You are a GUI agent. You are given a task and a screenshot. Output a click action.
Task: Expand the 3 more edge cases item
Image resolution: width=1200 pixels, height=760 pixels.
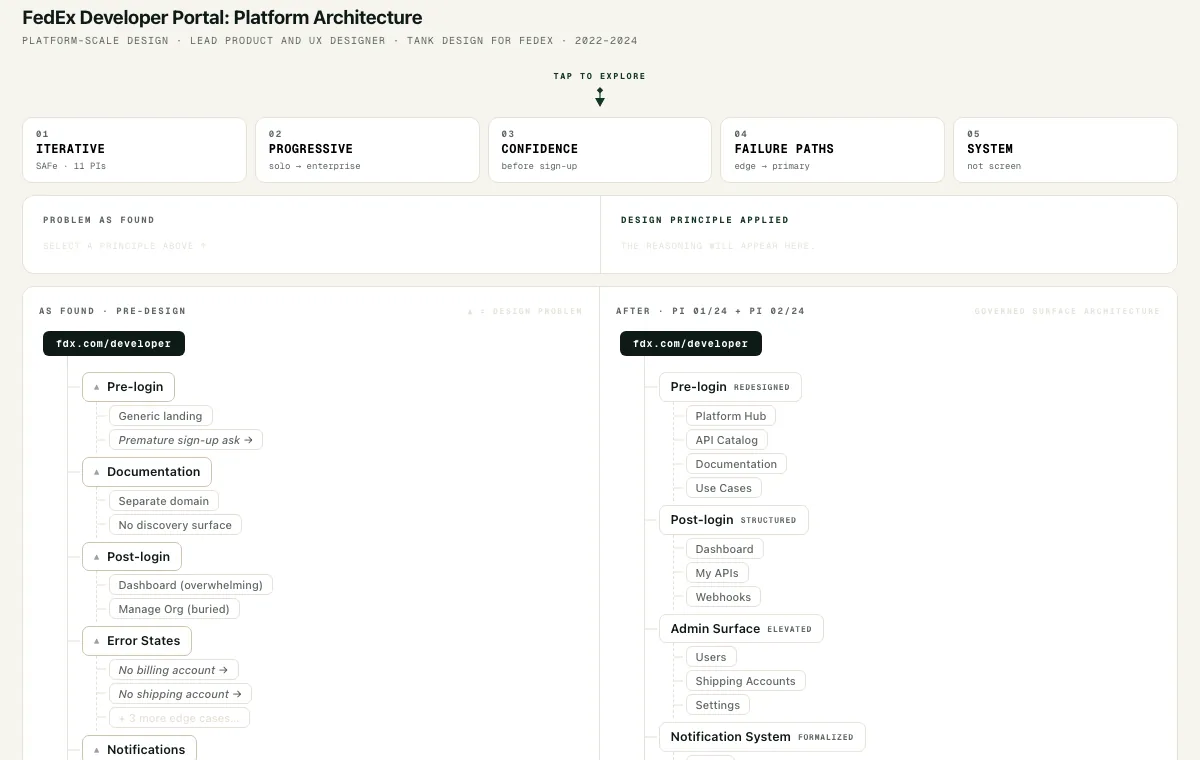click(x=179, y=718)
